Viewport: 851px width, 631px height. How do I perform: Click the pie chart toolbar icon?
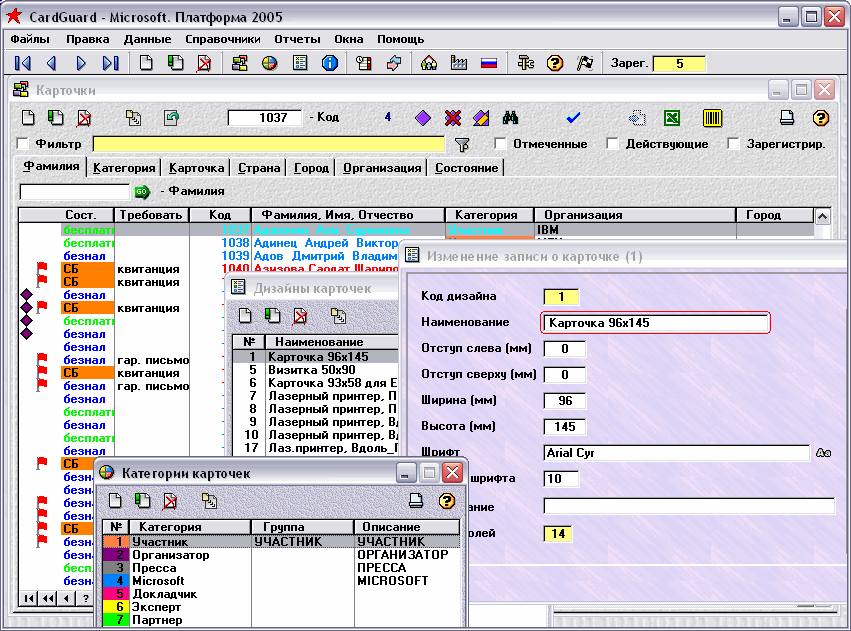tap(269, 63)
